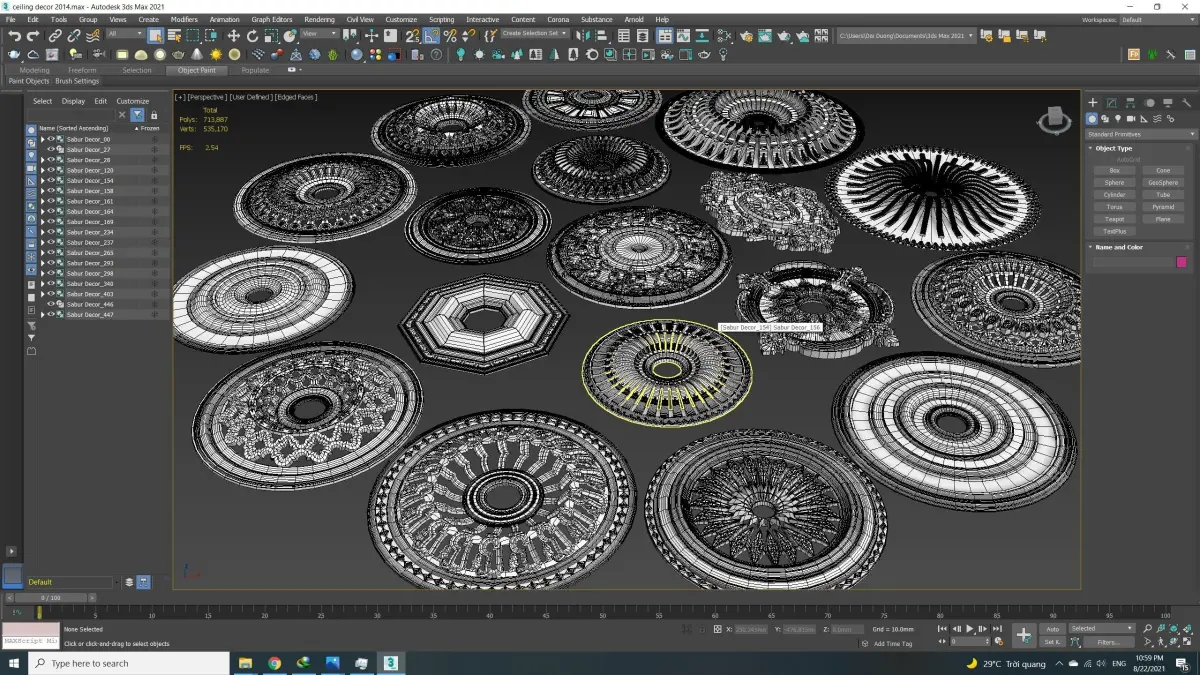Image resolution: width=1200 pixels, height=675 pixels.
Task: Open the Standard Primitives dropdown
Action: 1141,134
